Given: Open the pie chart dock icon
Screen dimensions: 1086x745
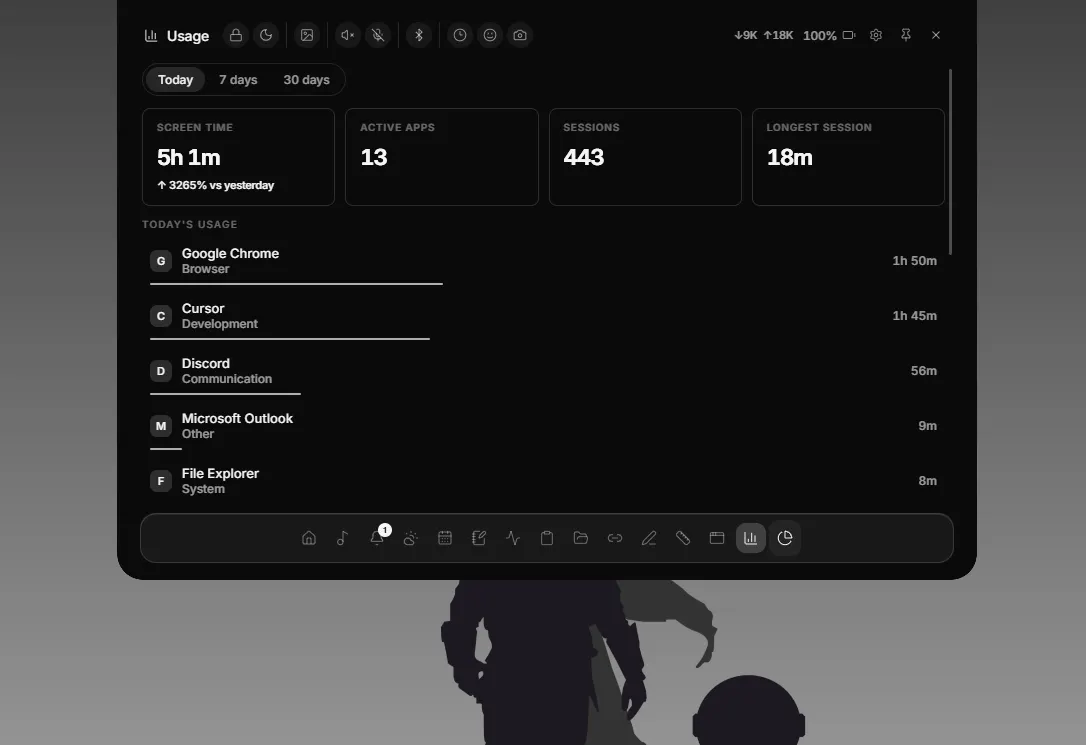Looking at the screenshot, I should (x=785, y=538).
